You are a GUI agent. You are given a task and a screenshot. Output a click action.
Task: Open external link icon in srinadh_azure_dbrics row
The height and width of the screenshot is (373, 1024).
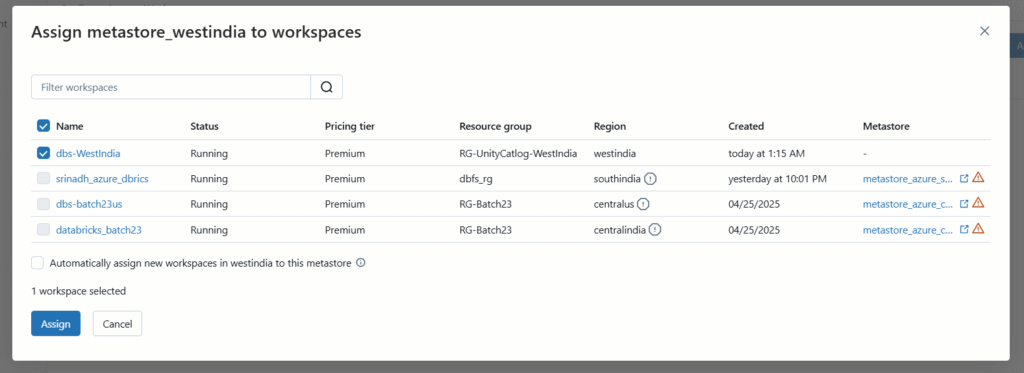(963, 178)
